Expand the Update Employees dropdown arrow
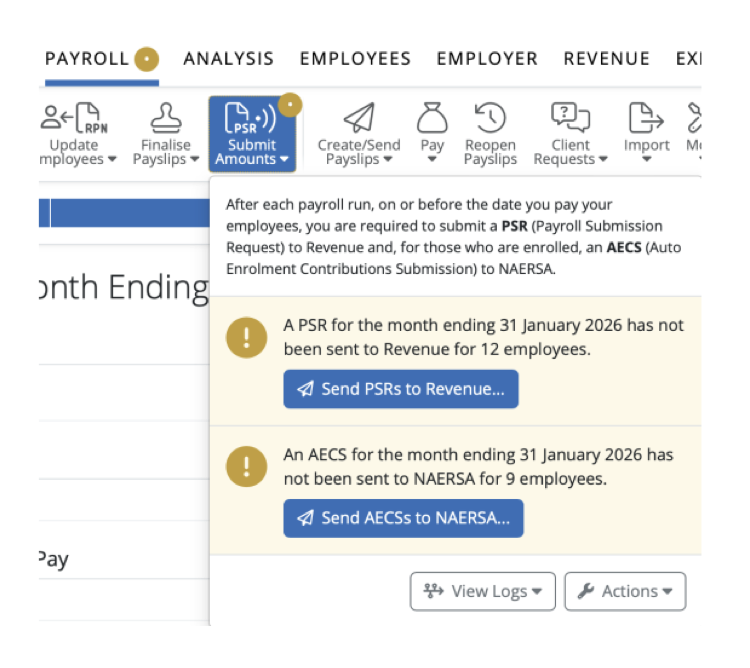Image resolution: width=750 pixels, height=668 pixels. pos(112,159)
